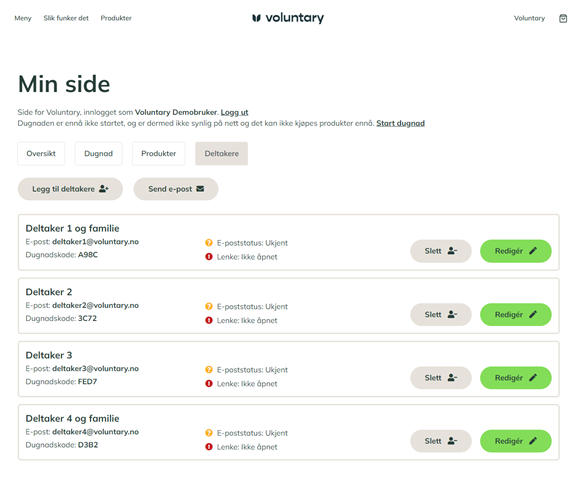The width and height of the screenshot is (580, 480).
Task: Open the Produkter tab under Min side
Action: 159,153
